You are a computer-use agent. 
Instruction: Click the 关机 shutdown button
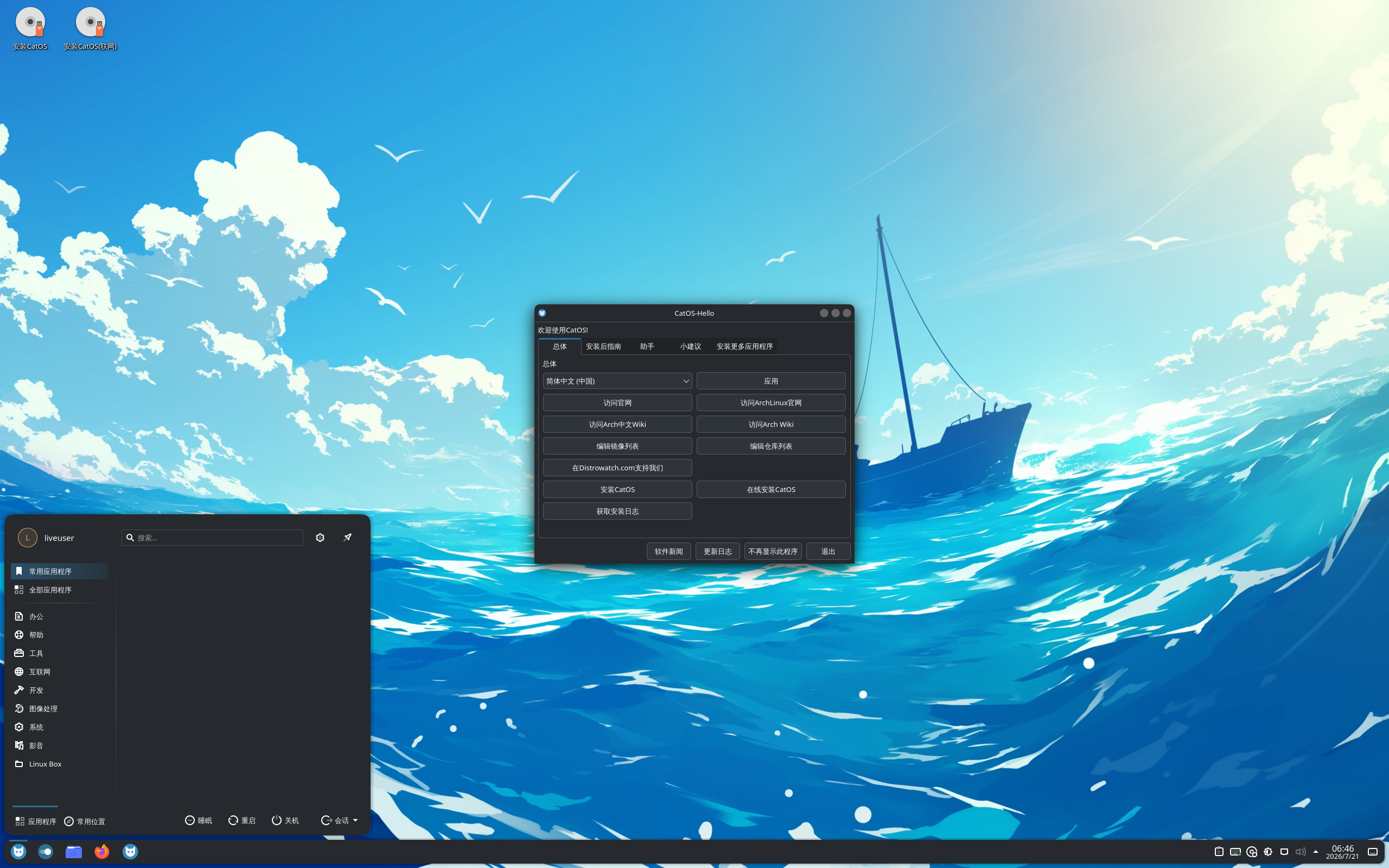(x=285, y=820)
